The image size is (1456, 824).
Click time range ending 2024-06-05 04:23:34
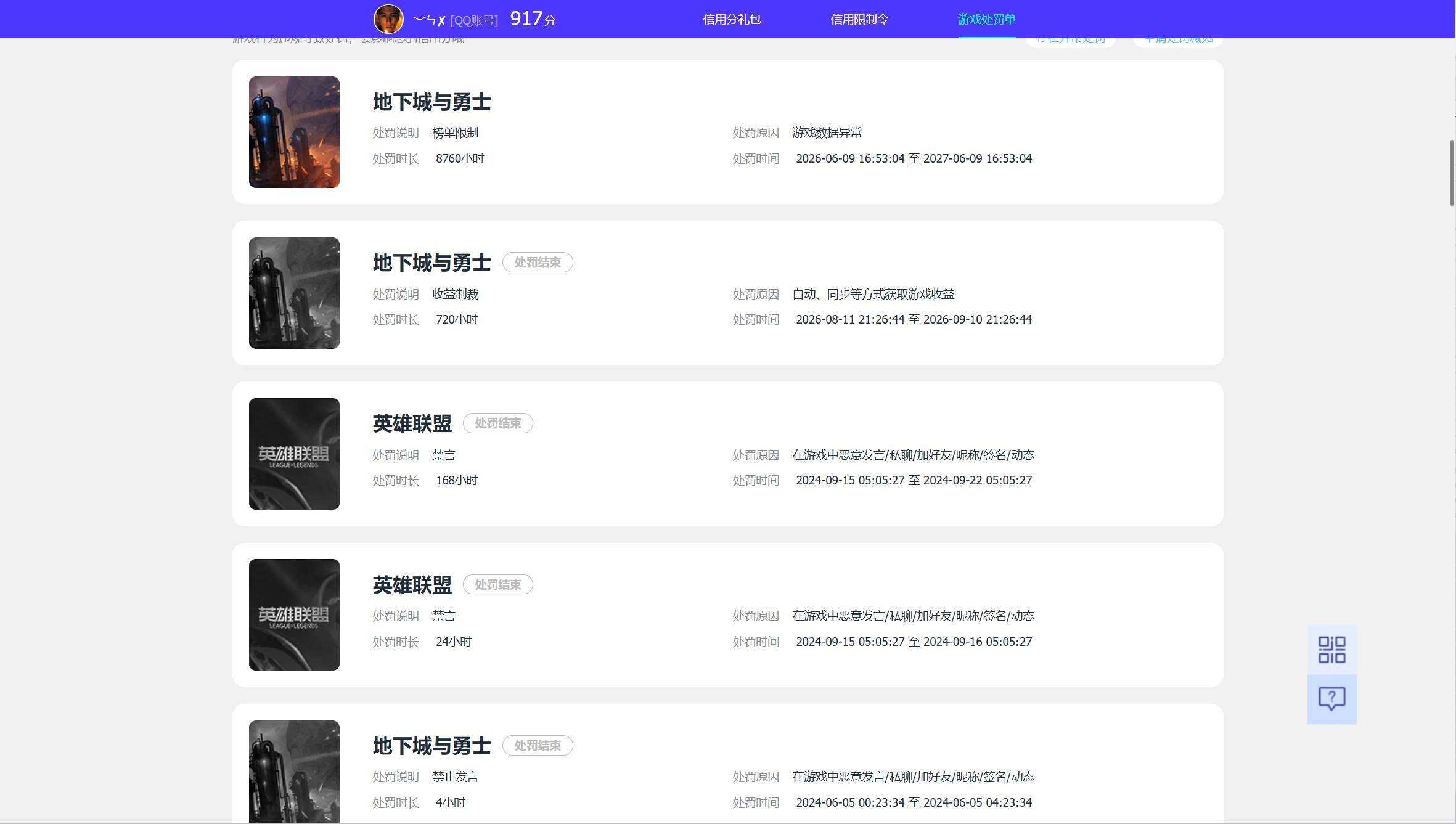point(914,802)
